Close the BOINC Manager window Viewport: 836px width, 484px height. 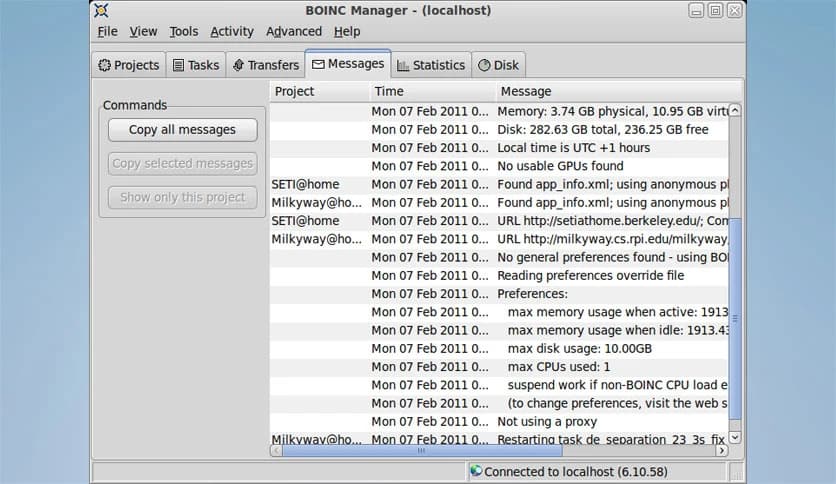click(x=735, y=11)
